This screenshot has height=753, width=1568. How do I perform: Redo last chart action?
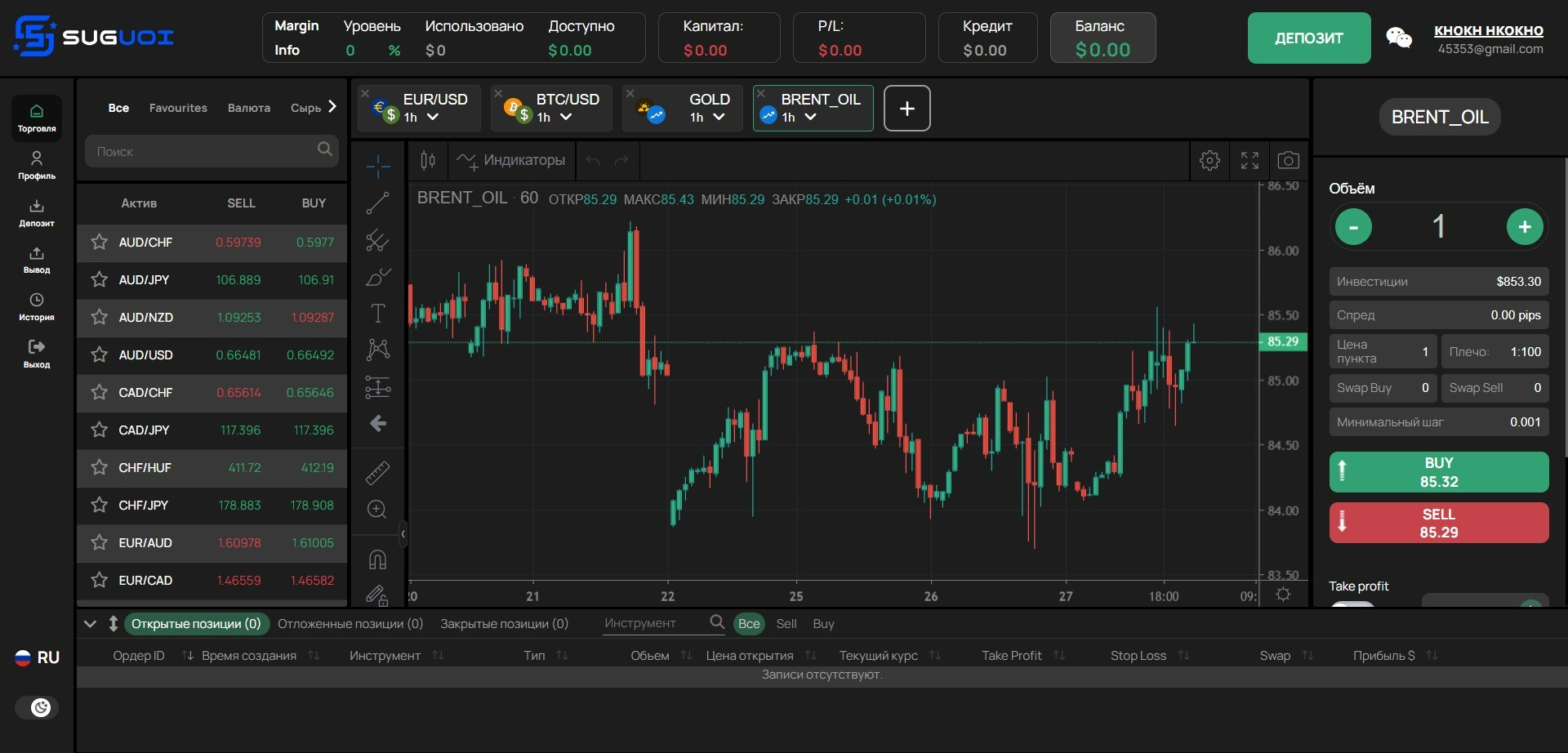[621, 160]
